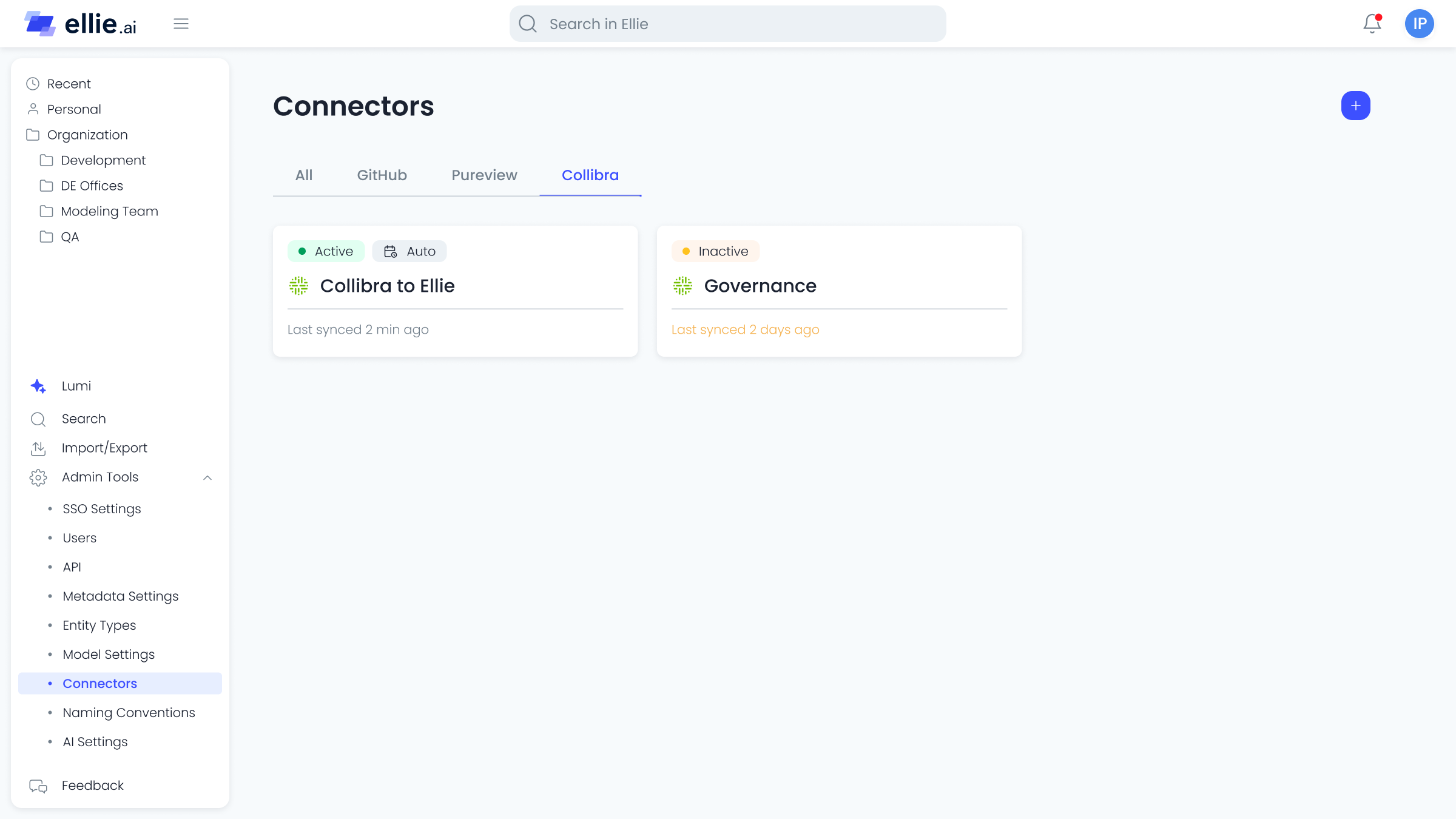Screen dimensions: 1456x819
Task: Open the Collibra to Ellie connector title
Action: tap(387, 286)
